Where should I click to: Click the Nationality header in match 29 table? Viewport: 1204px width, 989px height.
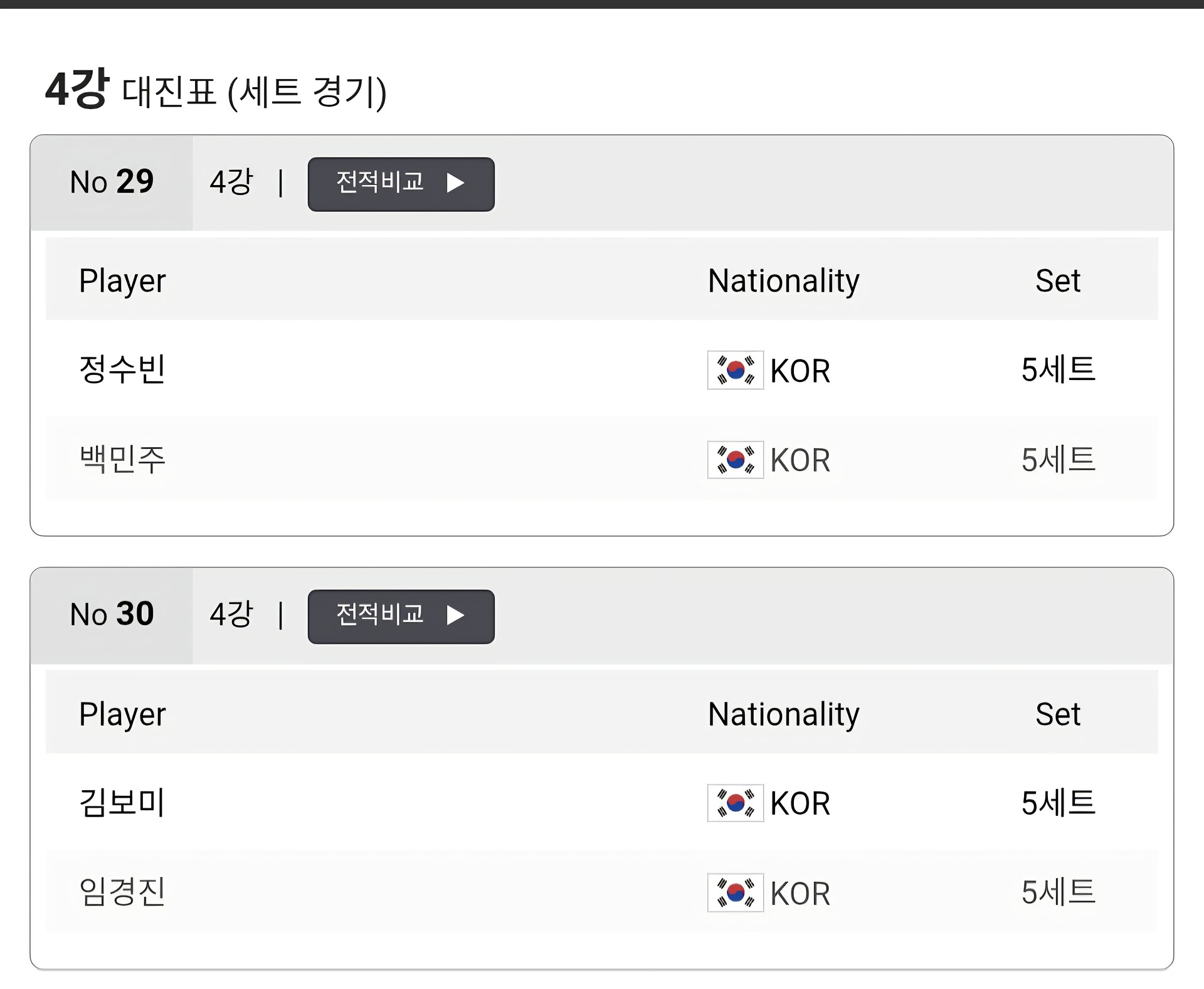coord(783,280)
